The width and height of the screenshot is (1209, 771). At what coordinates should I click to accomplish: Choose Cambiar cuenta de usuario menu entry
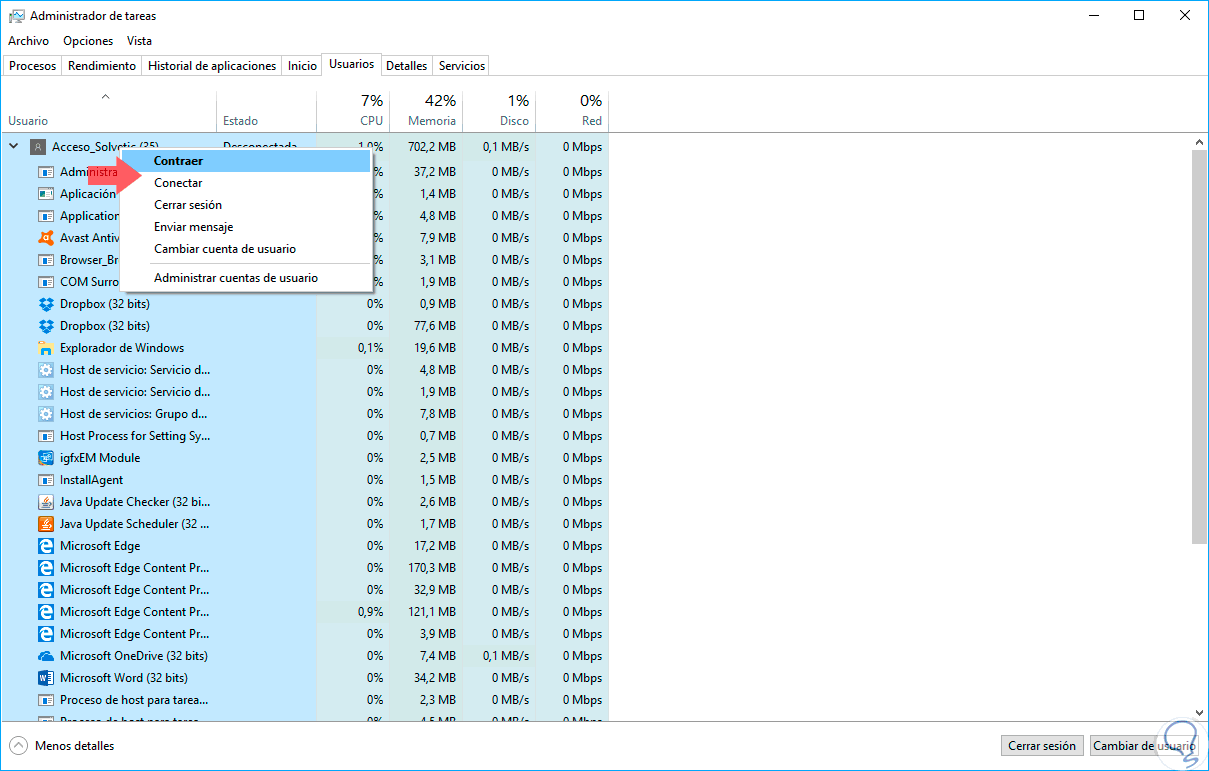pos(246,249)
